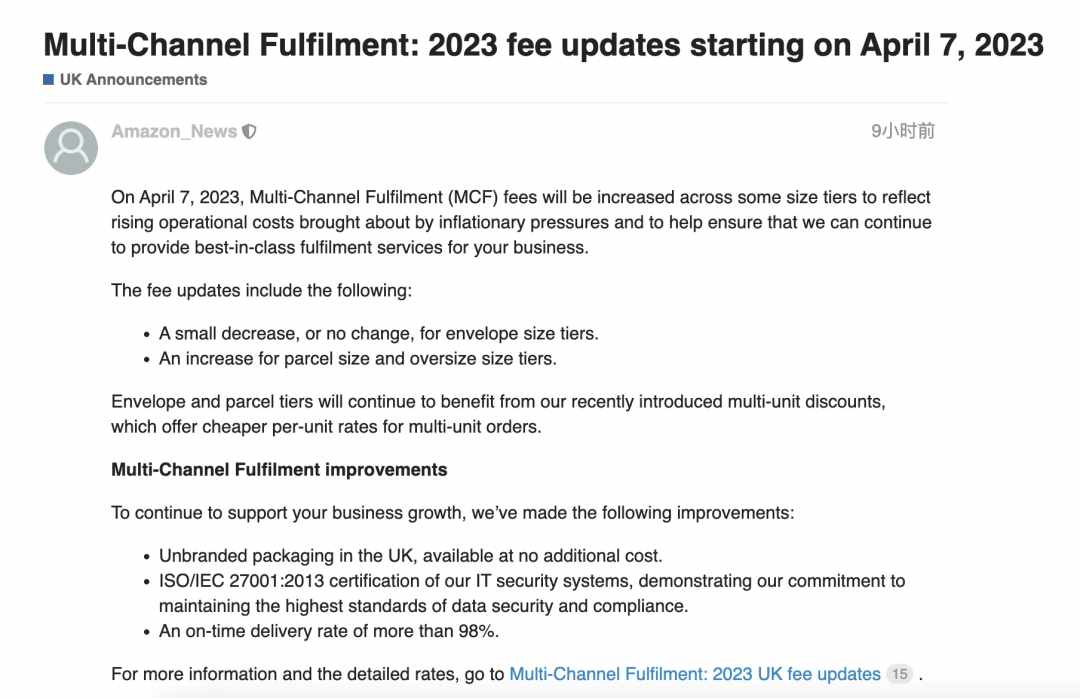Click the 15 click-count badge after the link

[x=900, y=674]
